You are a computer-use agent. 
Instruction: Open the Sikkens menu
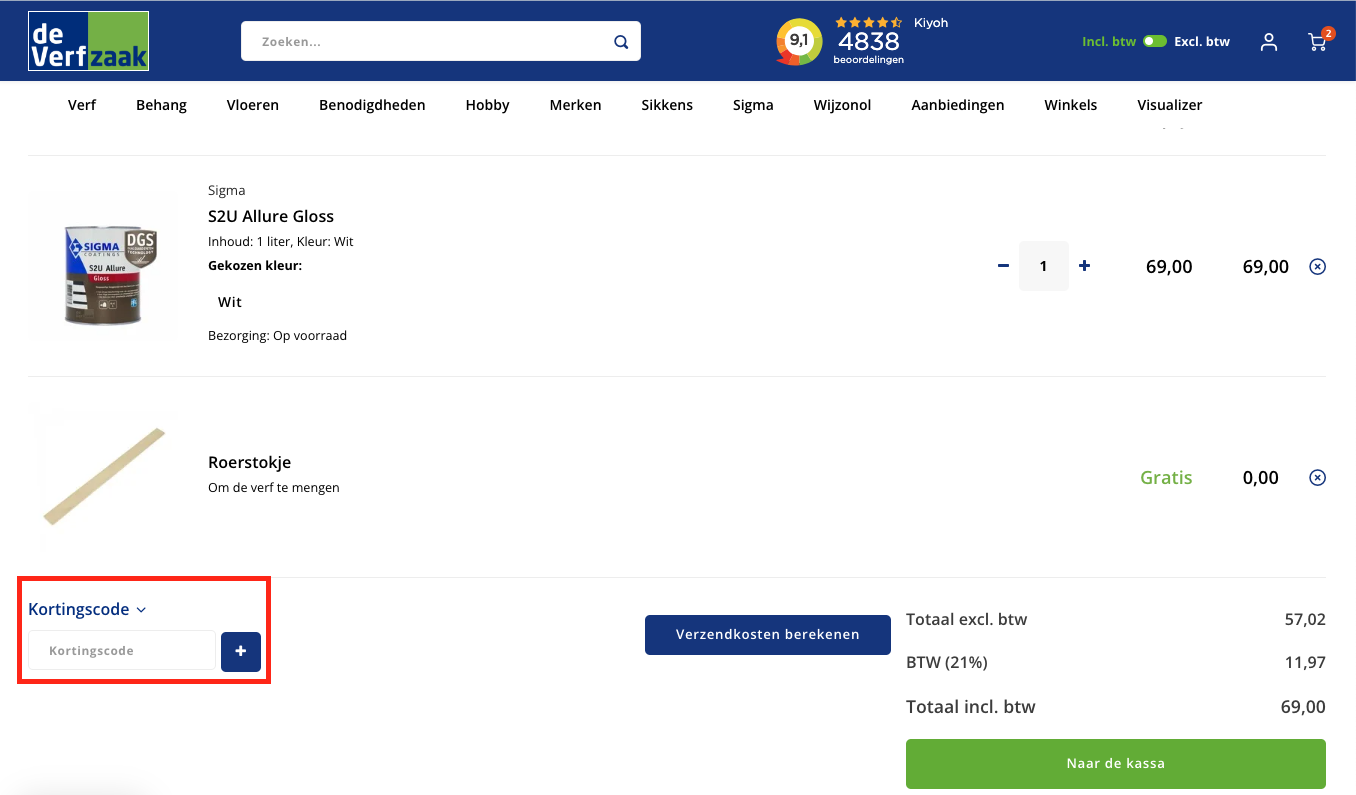(667, 105)
